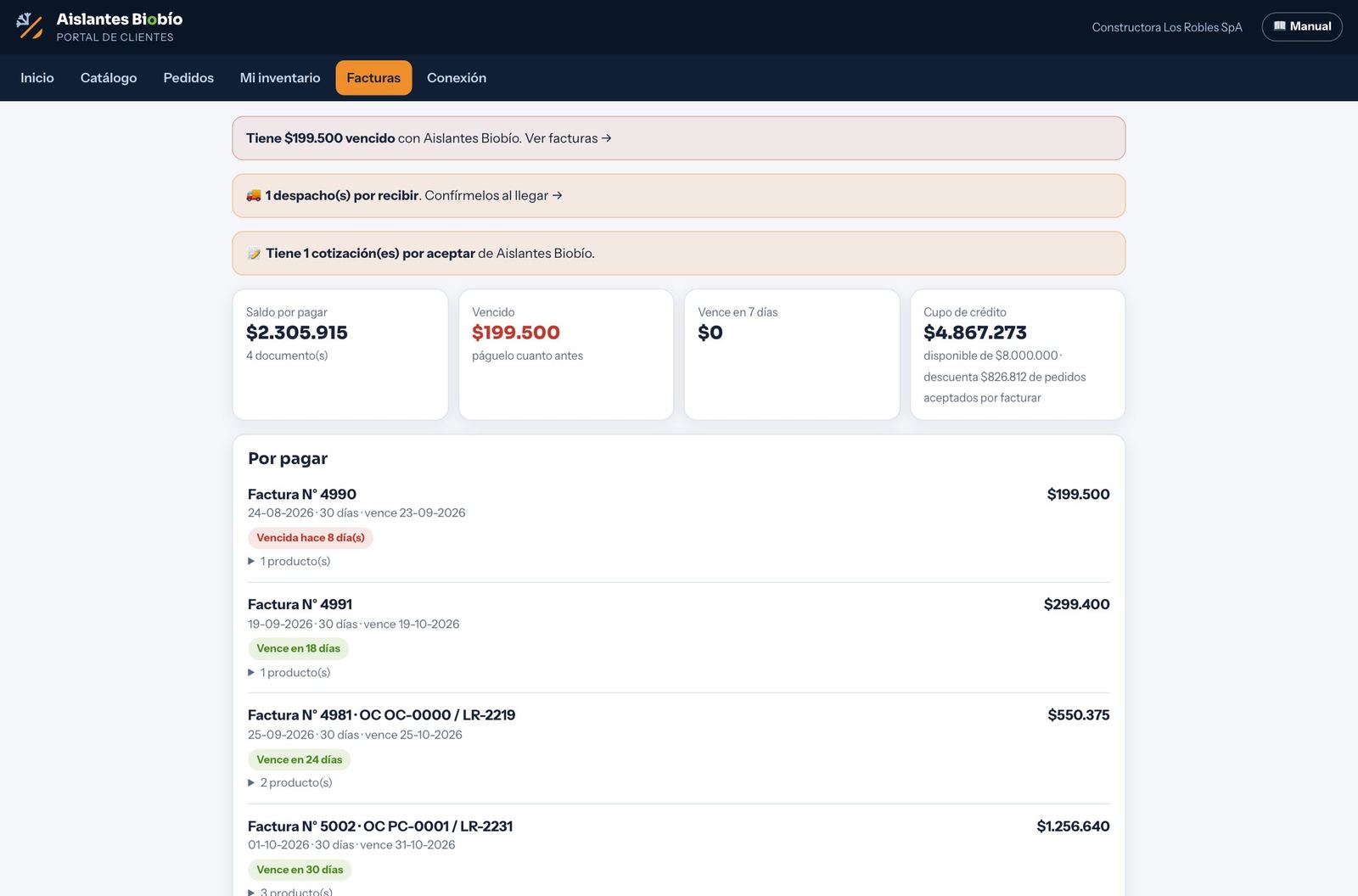Expand 1 producto(s) under Factura N° 4991
1358x896 pixels.
tap(289, 672)
